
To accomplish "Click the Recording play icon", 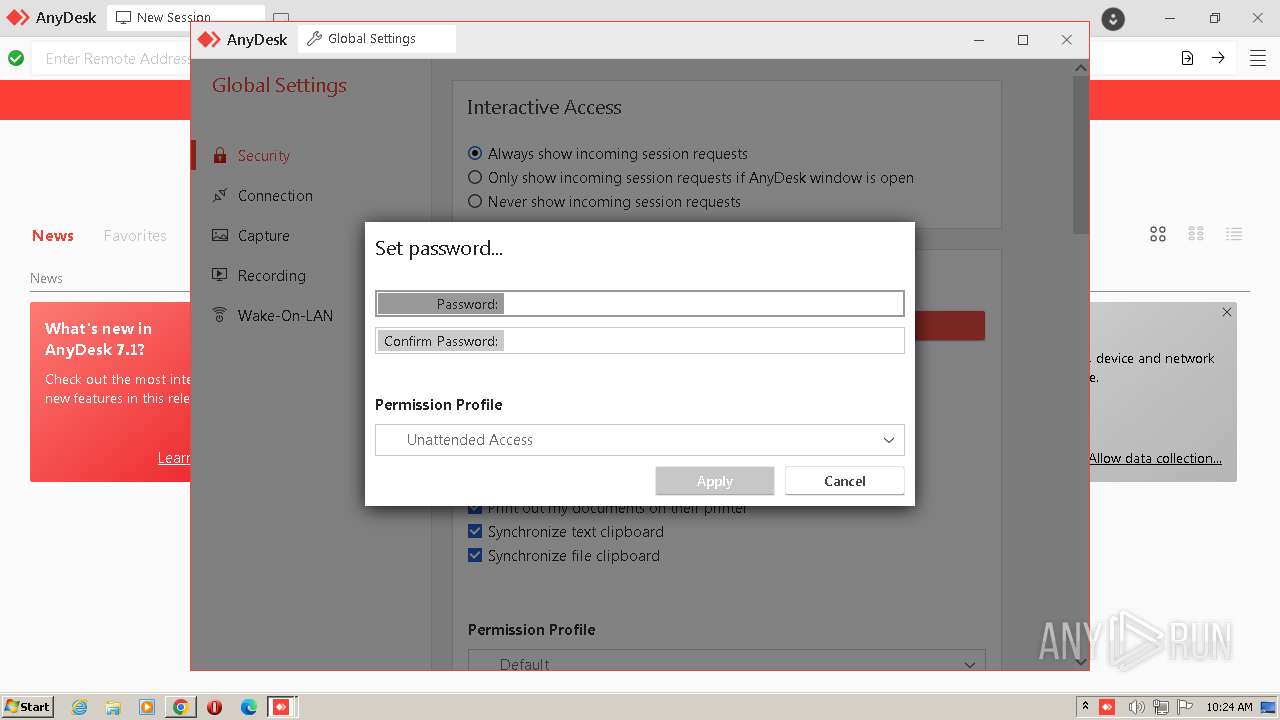I will (220, 276).
